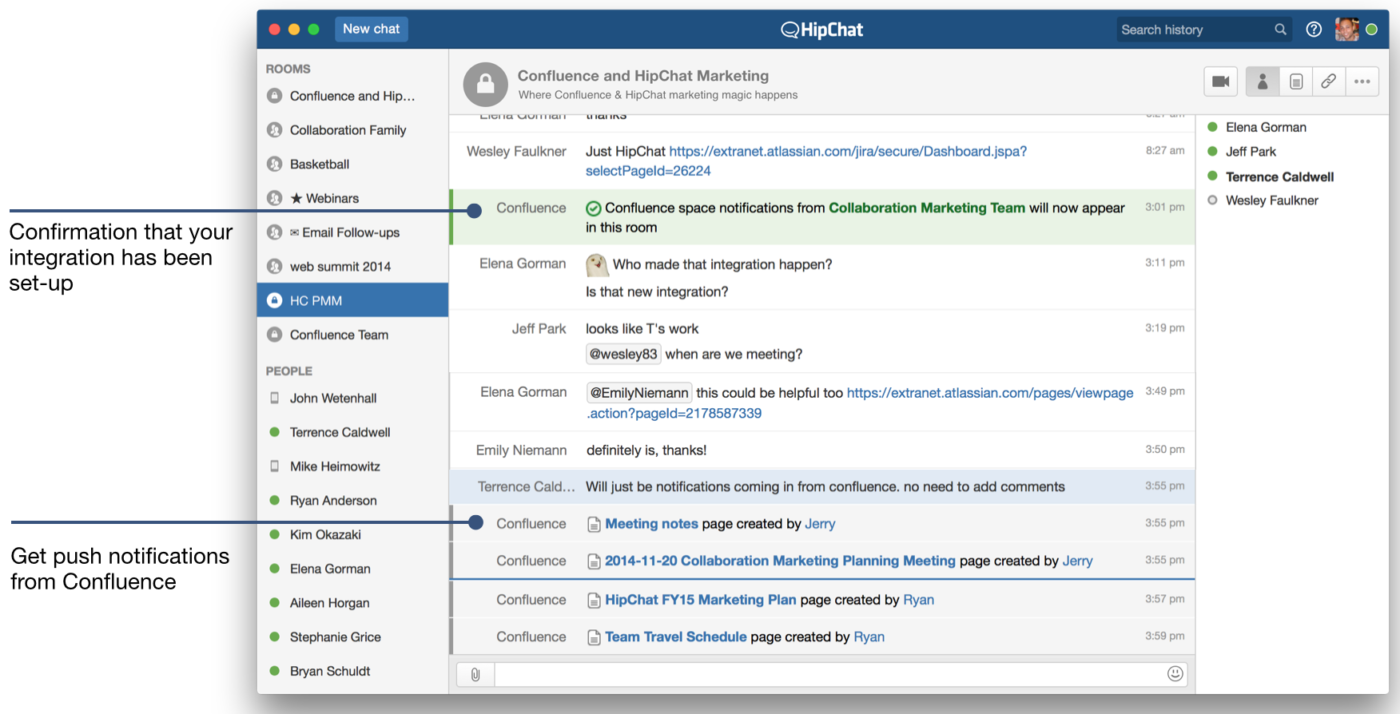Screen dimensions: 1400x714
Task: Start a video call from the room toolbar
Action: [1220, 81]
